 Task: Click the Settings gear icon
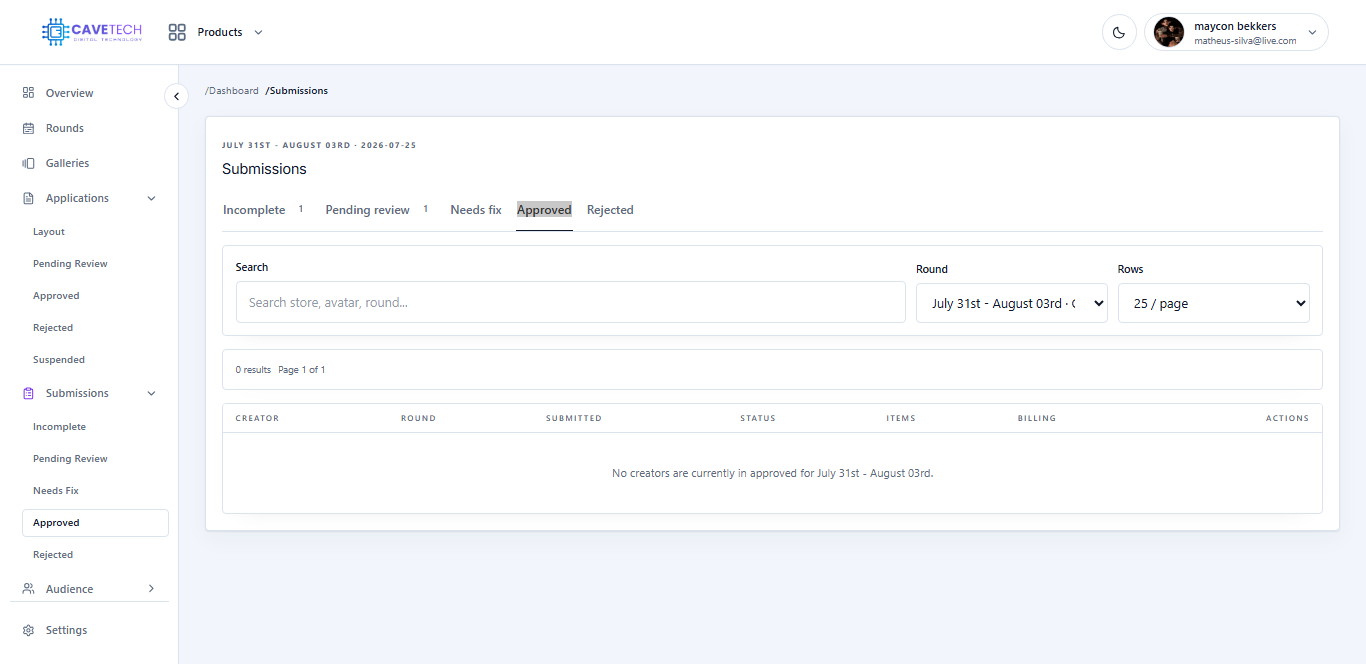pos(28,630)
